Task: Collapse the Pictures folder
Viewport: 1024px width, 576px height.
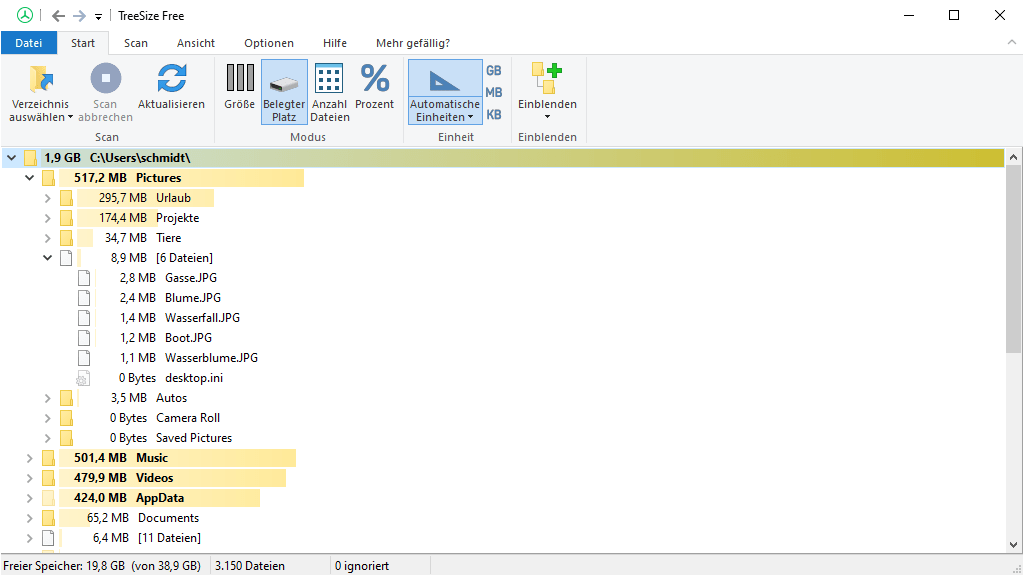Action: point(30,178)
